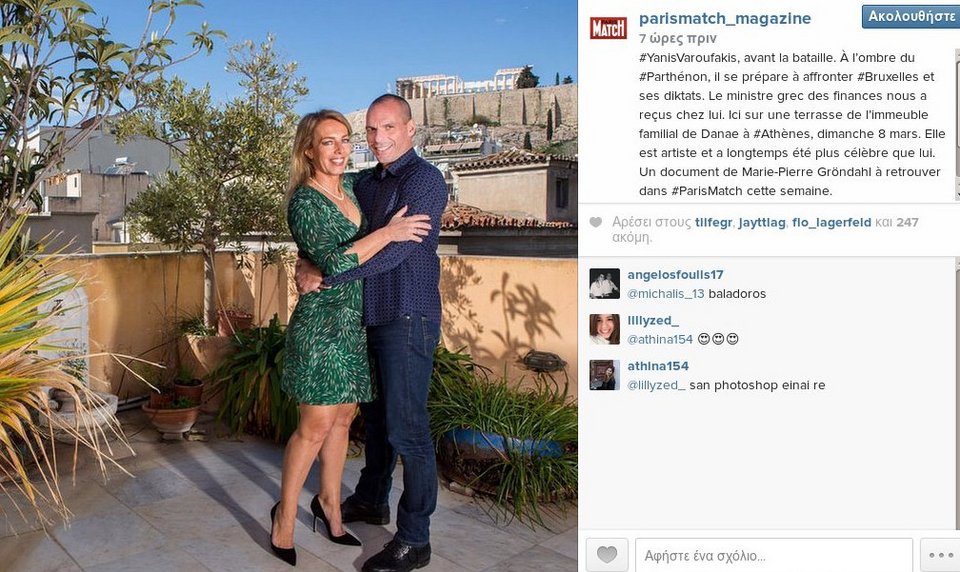
Task: Click in the Αφήστε ένα σχόλιο comment field
Action: [x=774, y=555]
